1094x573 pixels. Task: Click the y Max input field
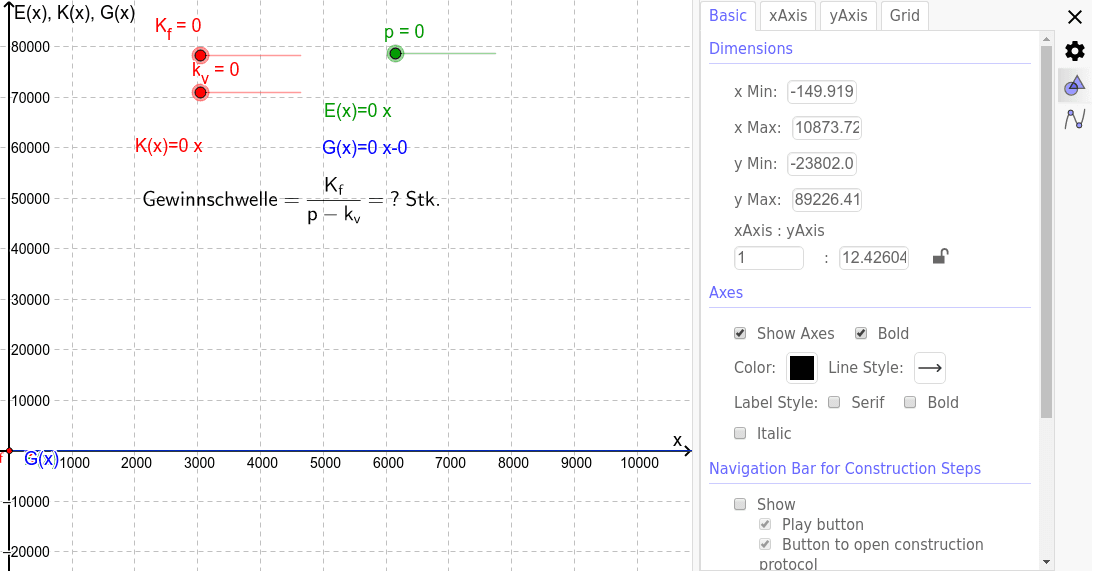point(827,200)
